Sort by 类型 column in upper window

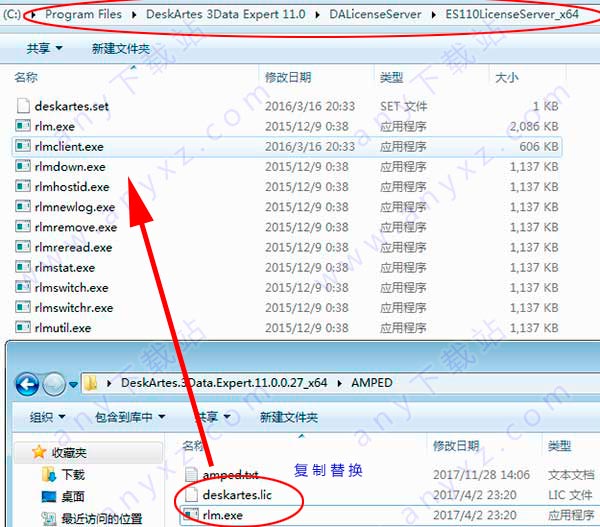pyautogui.click(x=391, y=77)
